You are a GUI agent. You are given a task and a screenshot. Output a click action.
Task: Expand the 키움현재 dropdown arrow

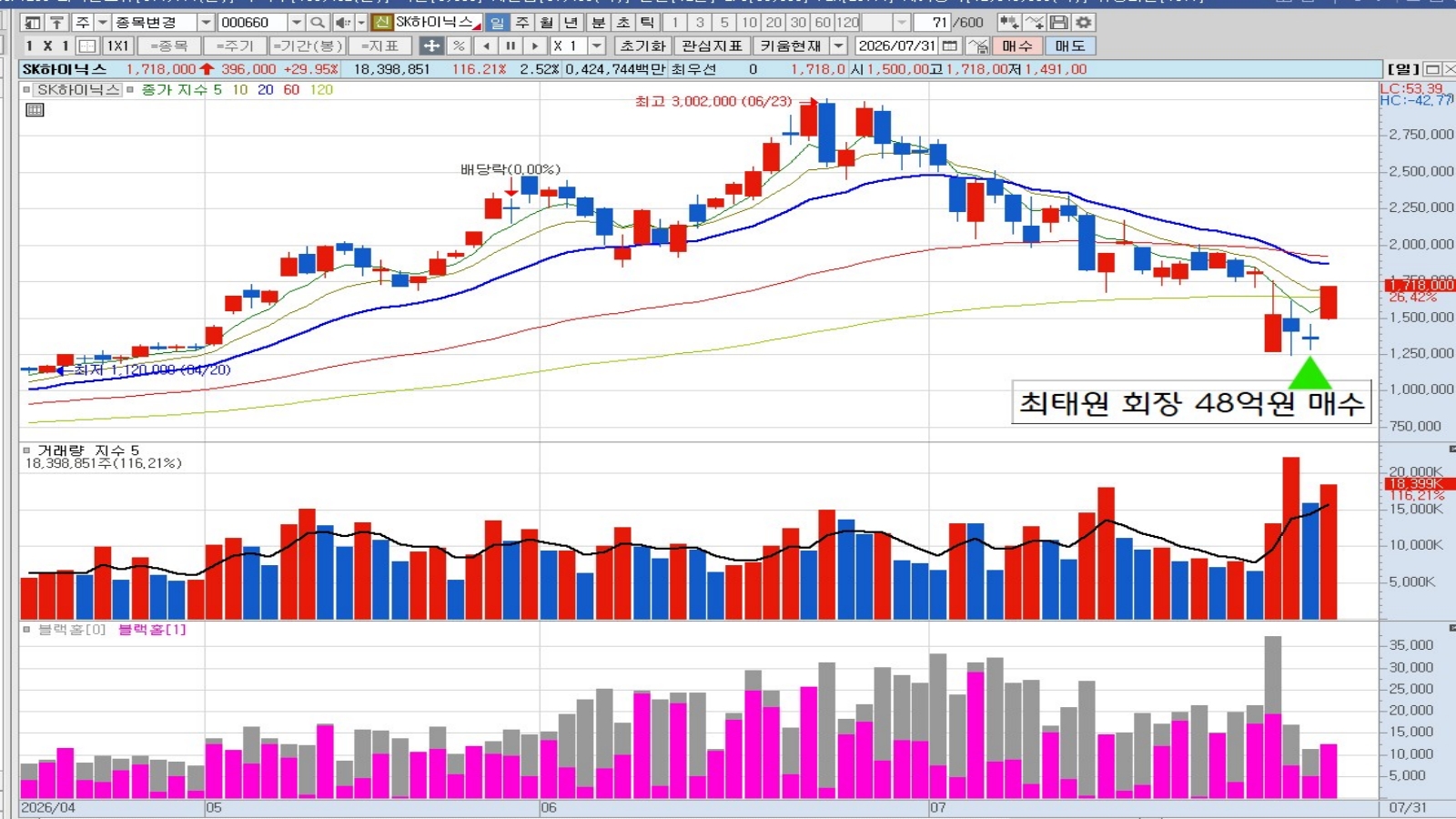839,45
